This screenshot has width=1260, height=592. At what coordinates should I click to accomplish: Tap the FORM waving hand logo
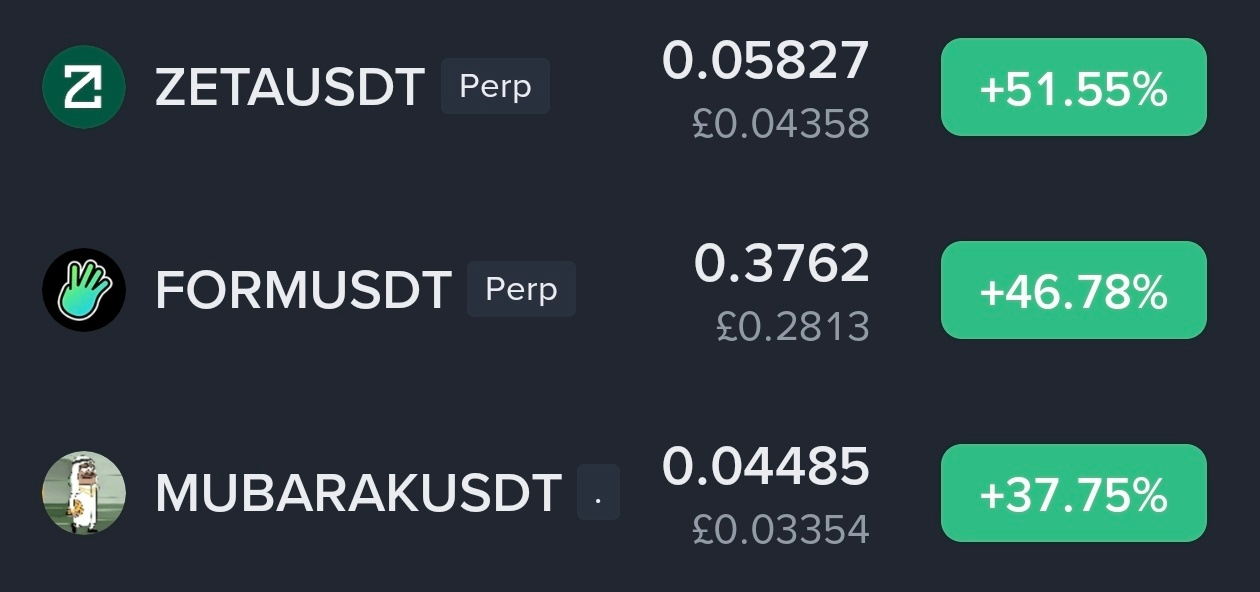pyautogui.click(x=84, y=290)
